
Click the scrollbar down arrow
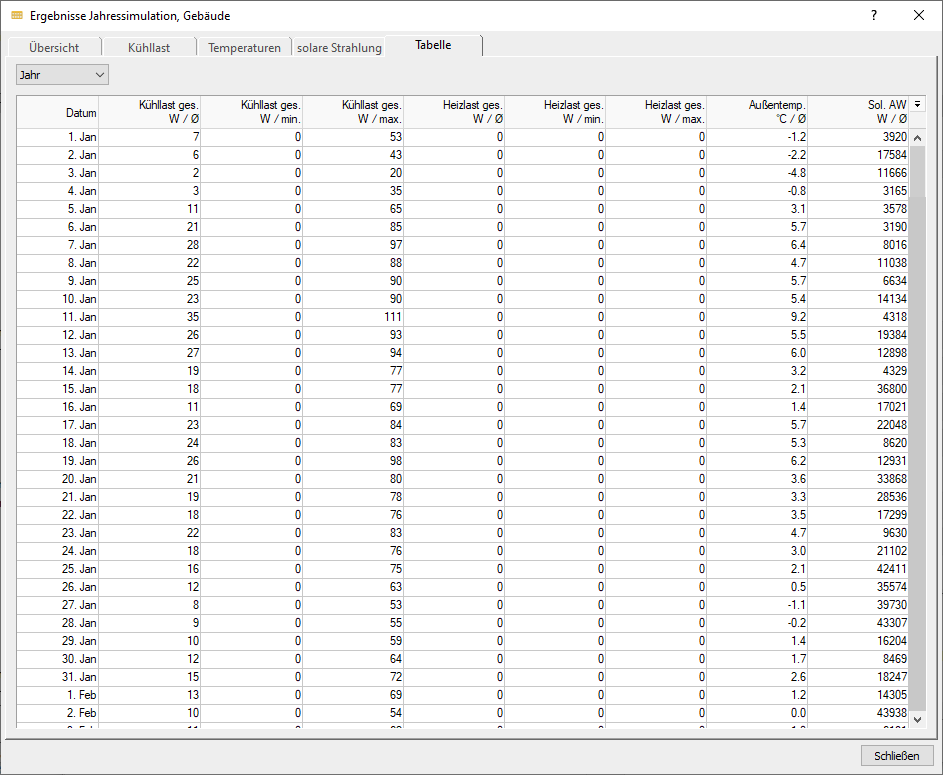917,719
